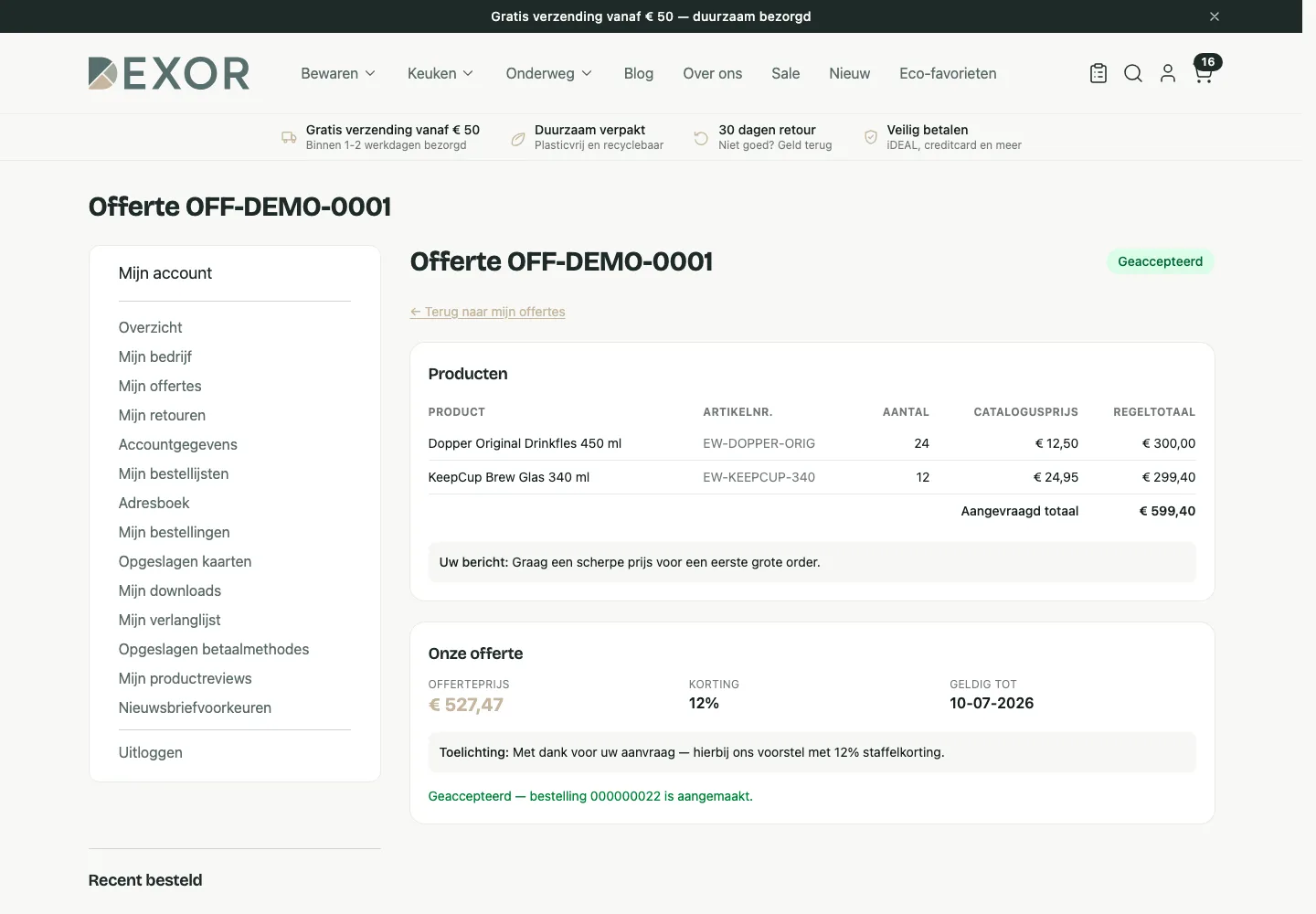Open Opgeslagen betaalmethodes in sidebar
The image size is (1316, 914).
(214, 649)
